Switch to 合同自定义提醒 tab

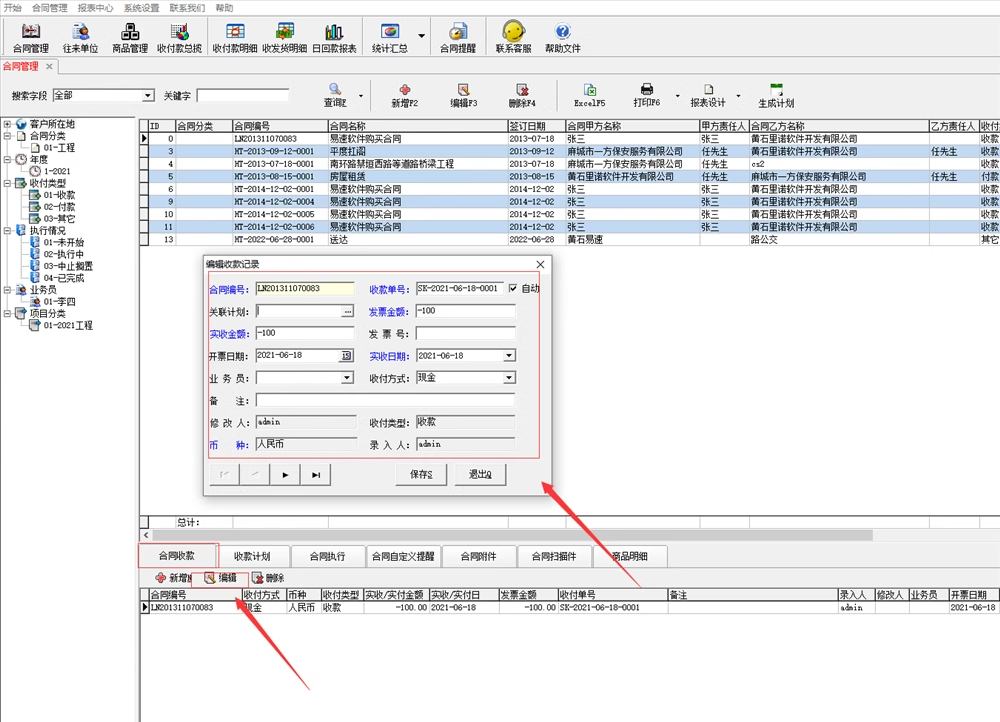(403, 556)
